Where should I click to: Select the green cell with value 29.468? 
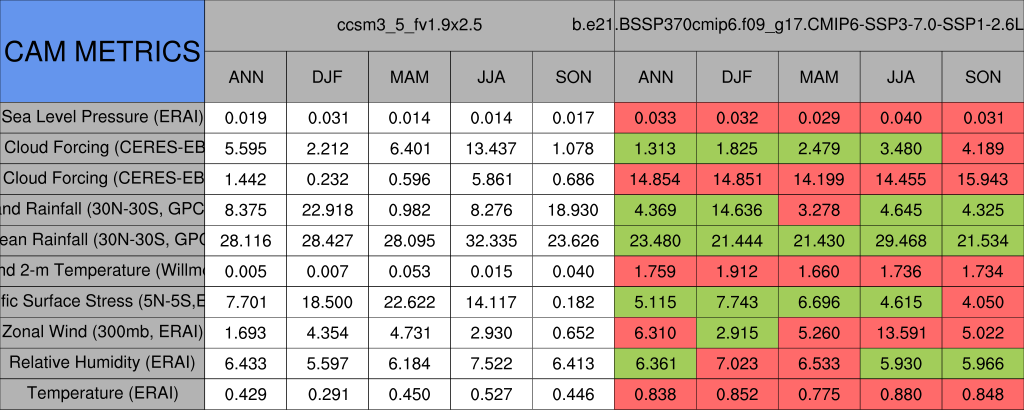click(x=902, y=240)
